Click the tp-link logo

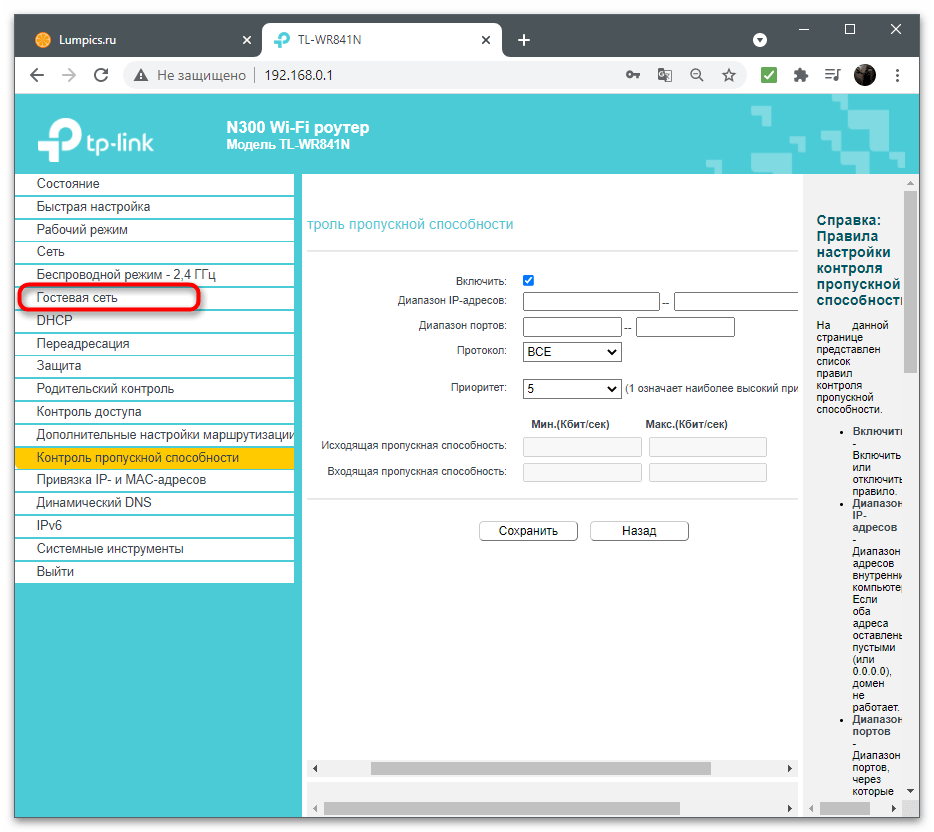[95, 139]
